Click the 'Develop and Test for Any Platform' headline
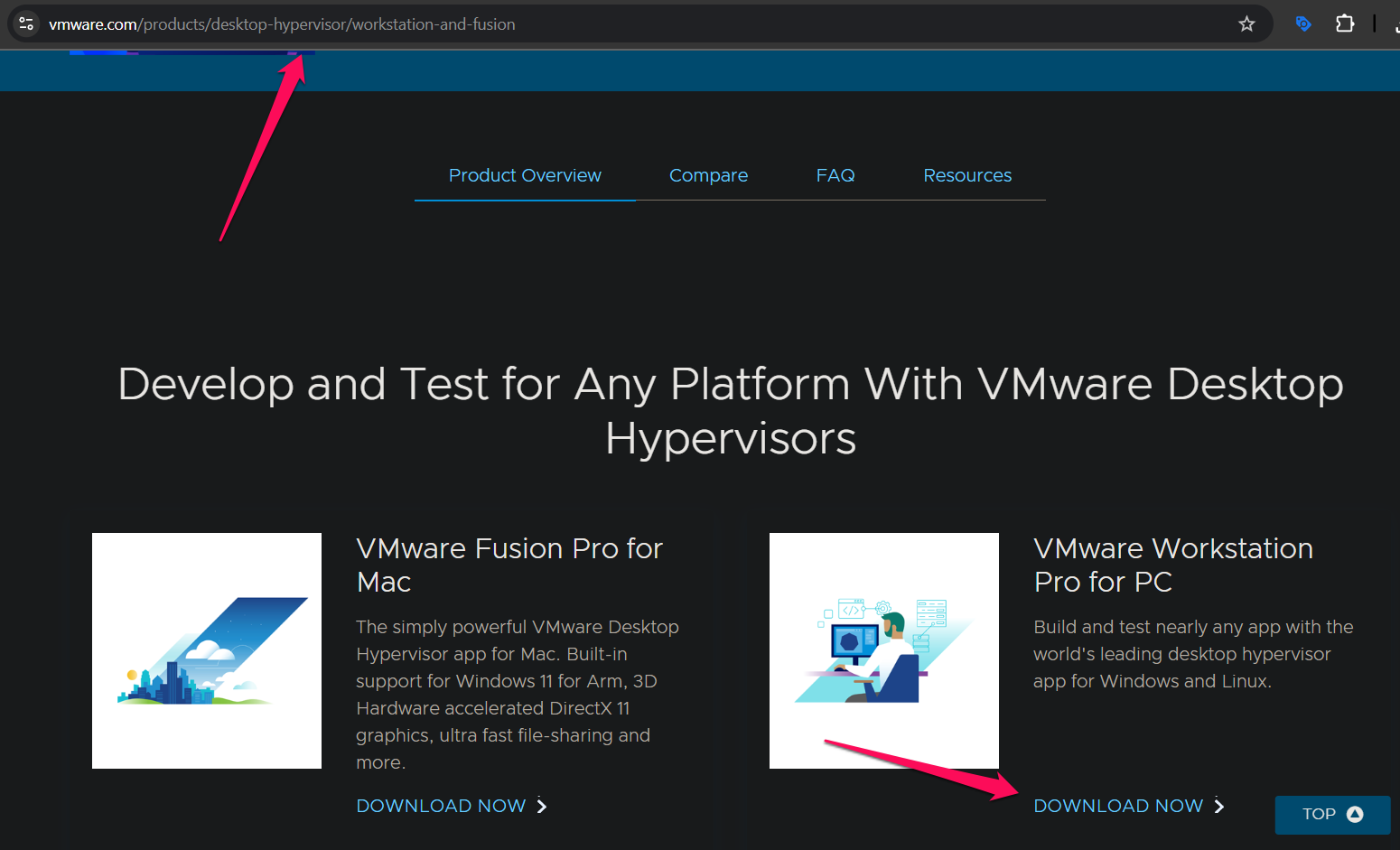Screen dimensions: 1400x850 (731, 411)
